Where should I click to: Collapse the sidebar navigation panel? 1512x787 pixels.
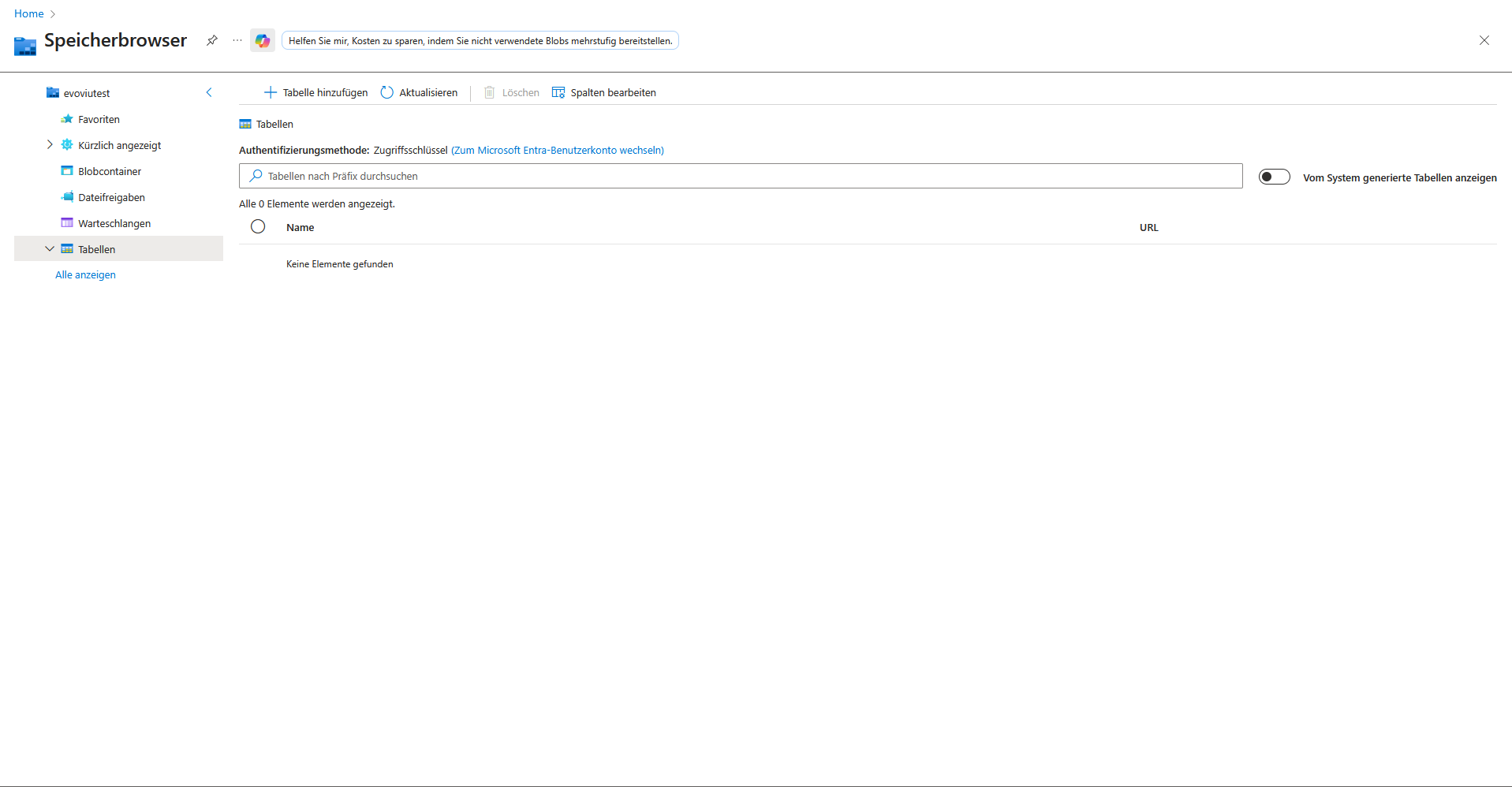[x=209, y=92]
